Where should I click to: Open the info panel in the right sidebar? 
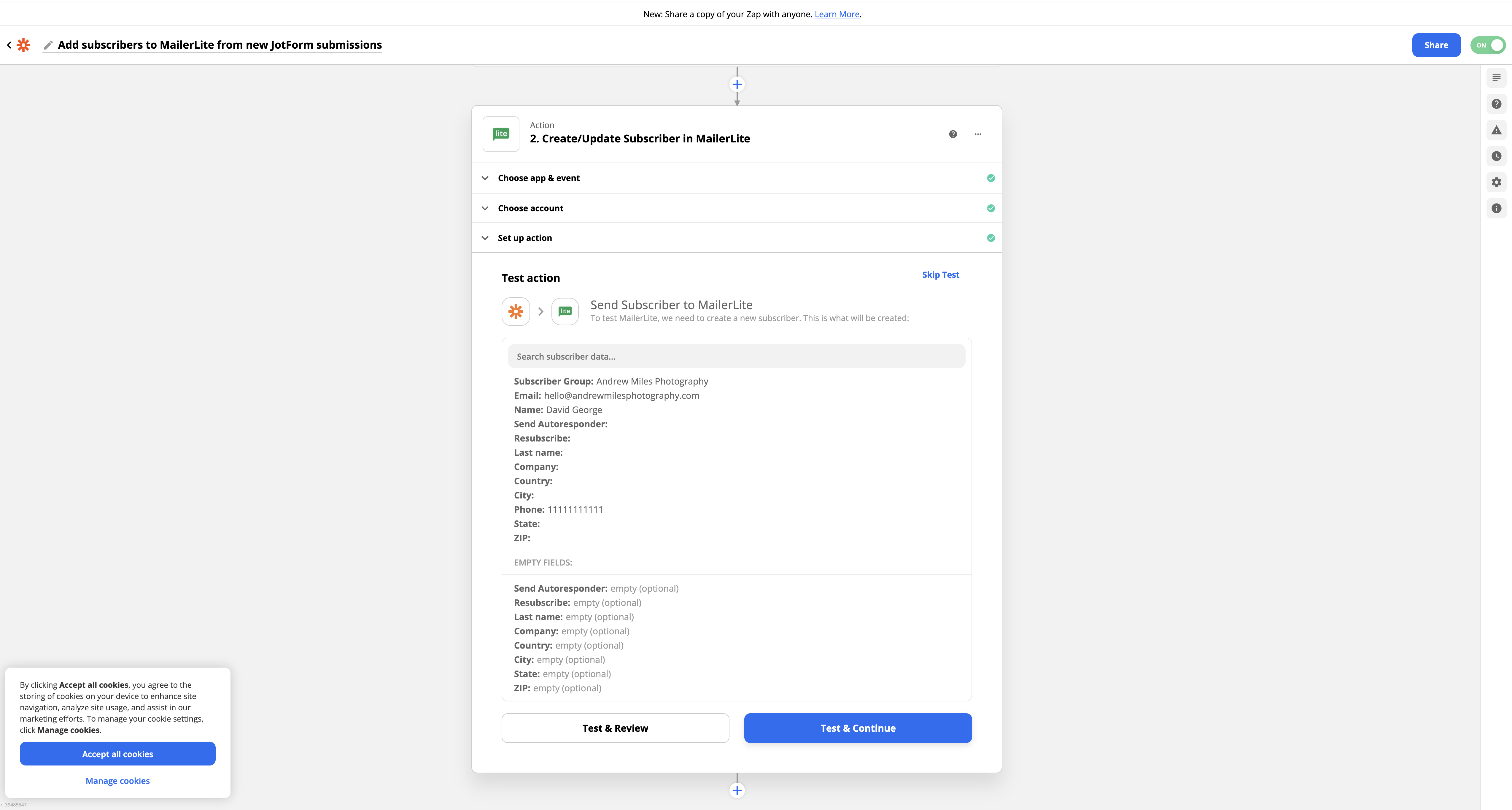click(x=1496, y=208)
